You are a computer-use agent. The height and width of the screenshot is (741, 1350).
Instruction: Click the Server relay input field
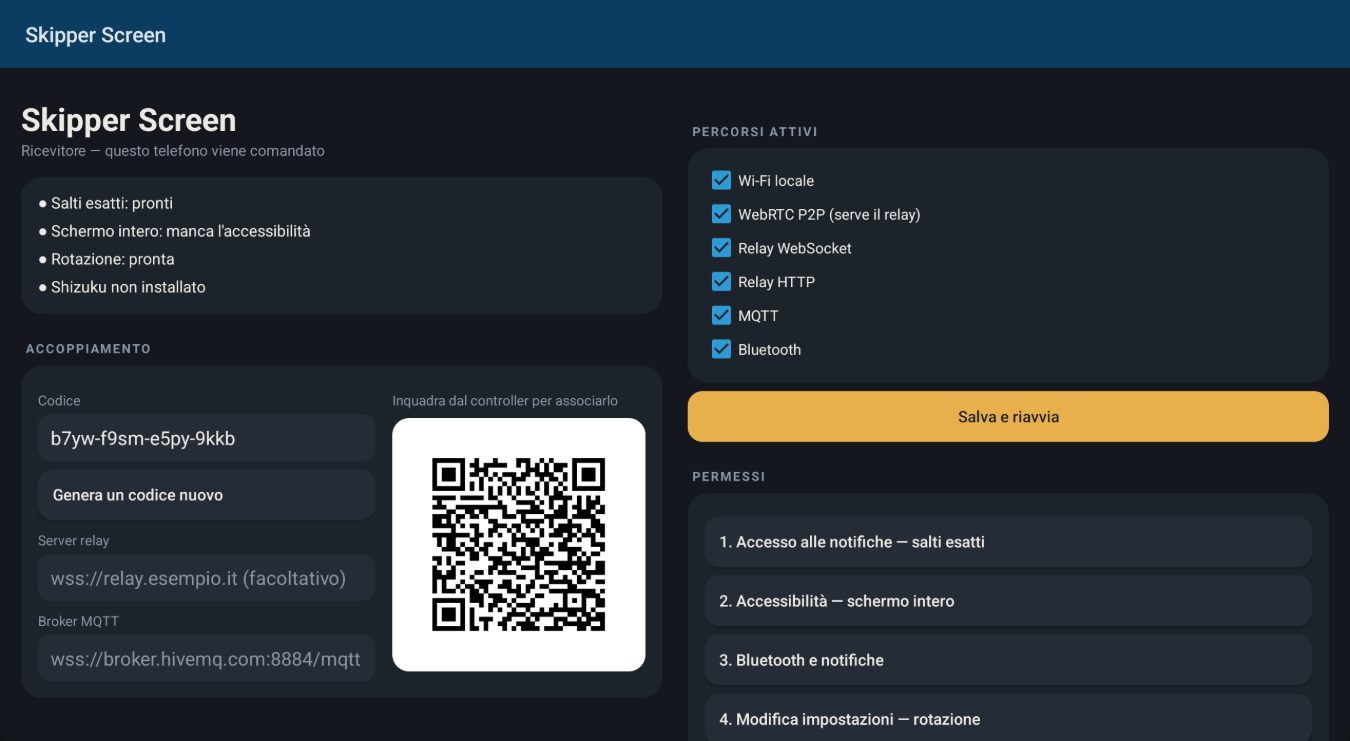click(207, 578)
